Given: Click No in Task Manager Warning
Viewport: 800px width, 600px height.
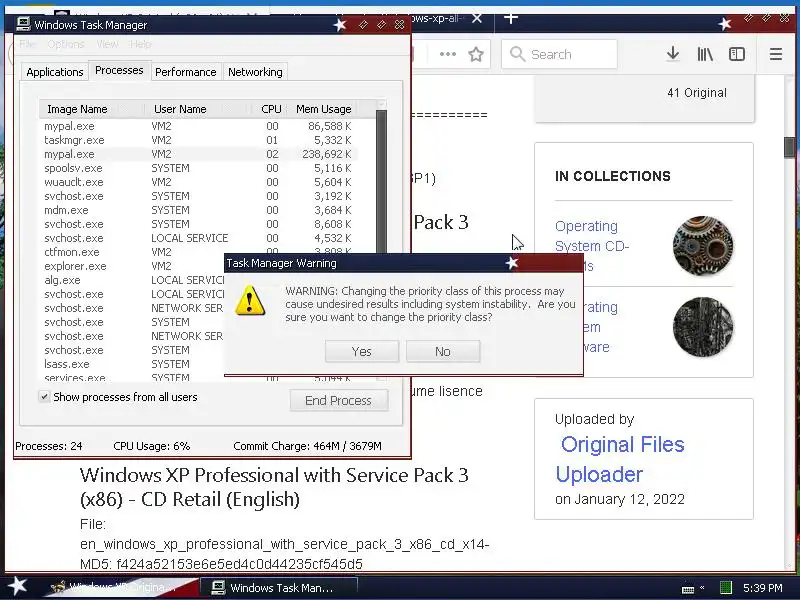Looking at the screenshot, I should click(x=442, y=352).
